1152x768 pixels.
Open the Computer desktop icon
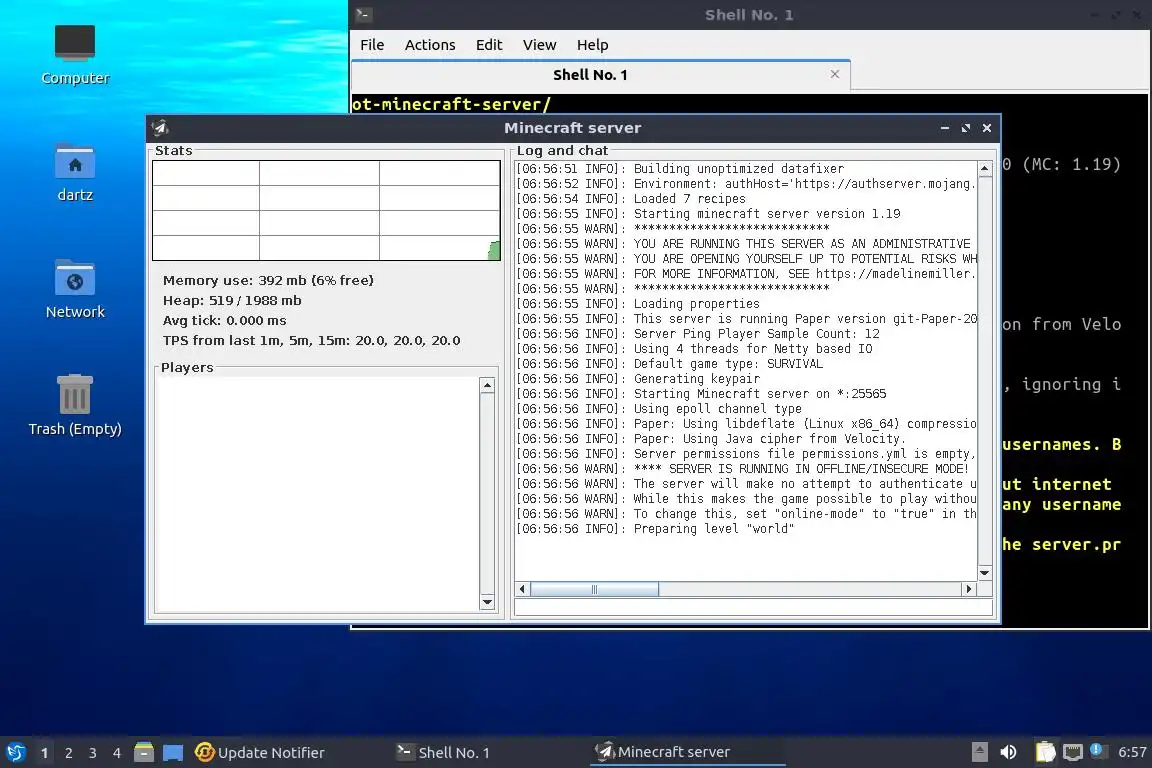(x=75, y=54)
